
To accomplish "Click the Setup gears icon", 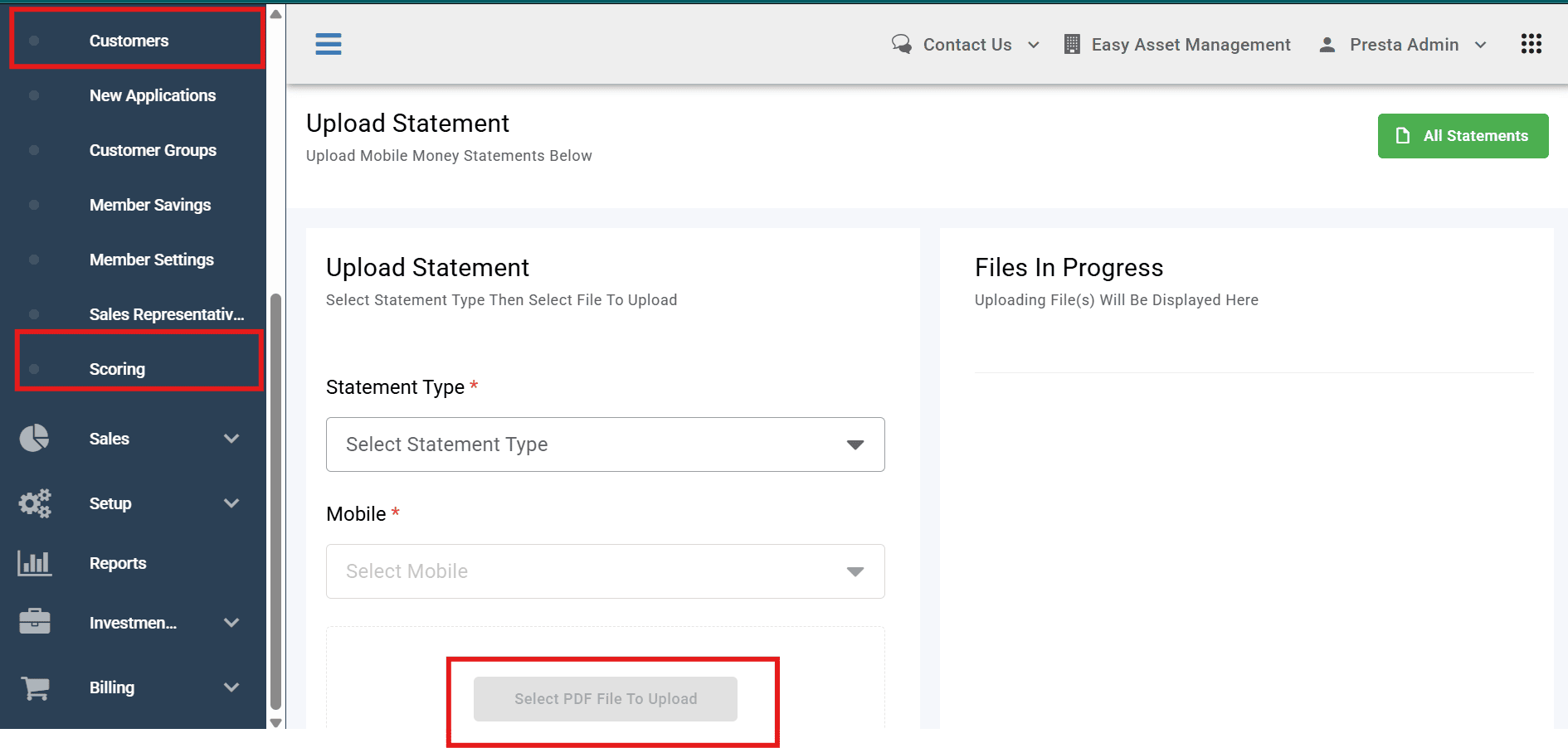I will pos(35,503).
